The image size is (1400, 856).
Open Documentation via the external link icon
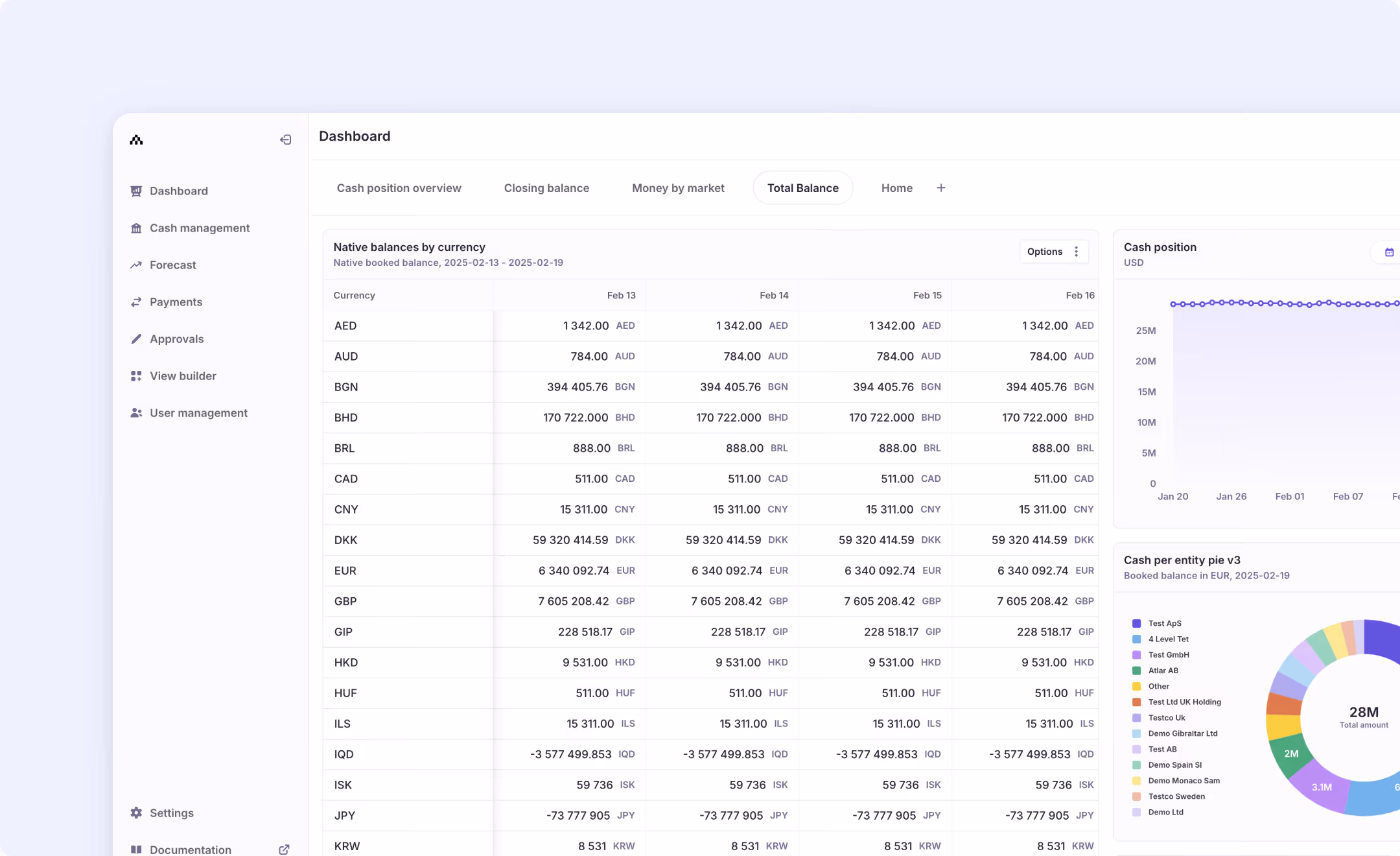(x=284, y=850)
